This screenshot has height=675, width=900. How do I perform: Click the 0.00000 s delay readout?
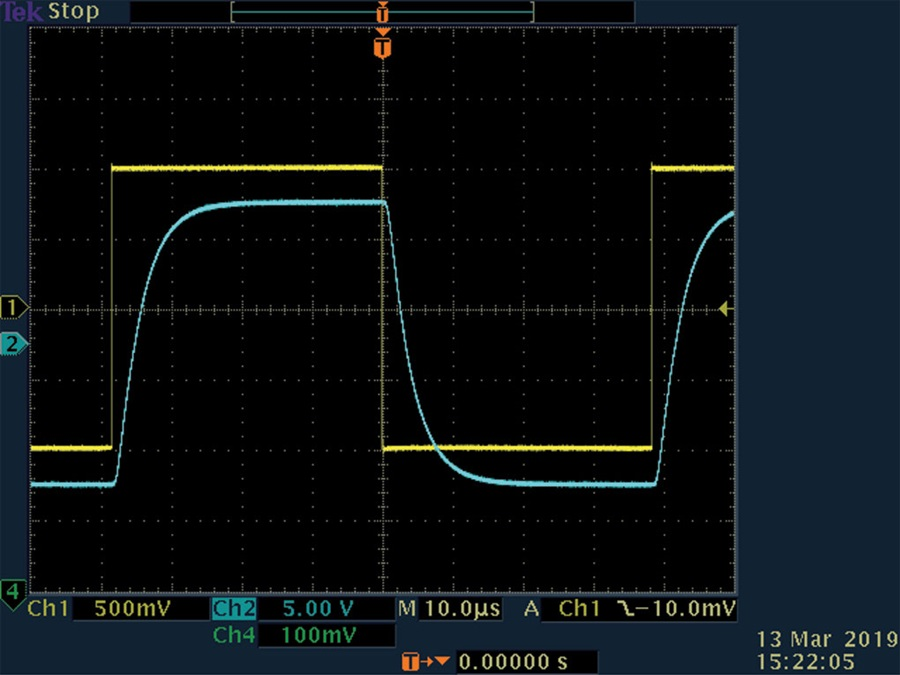click(513, 661)
